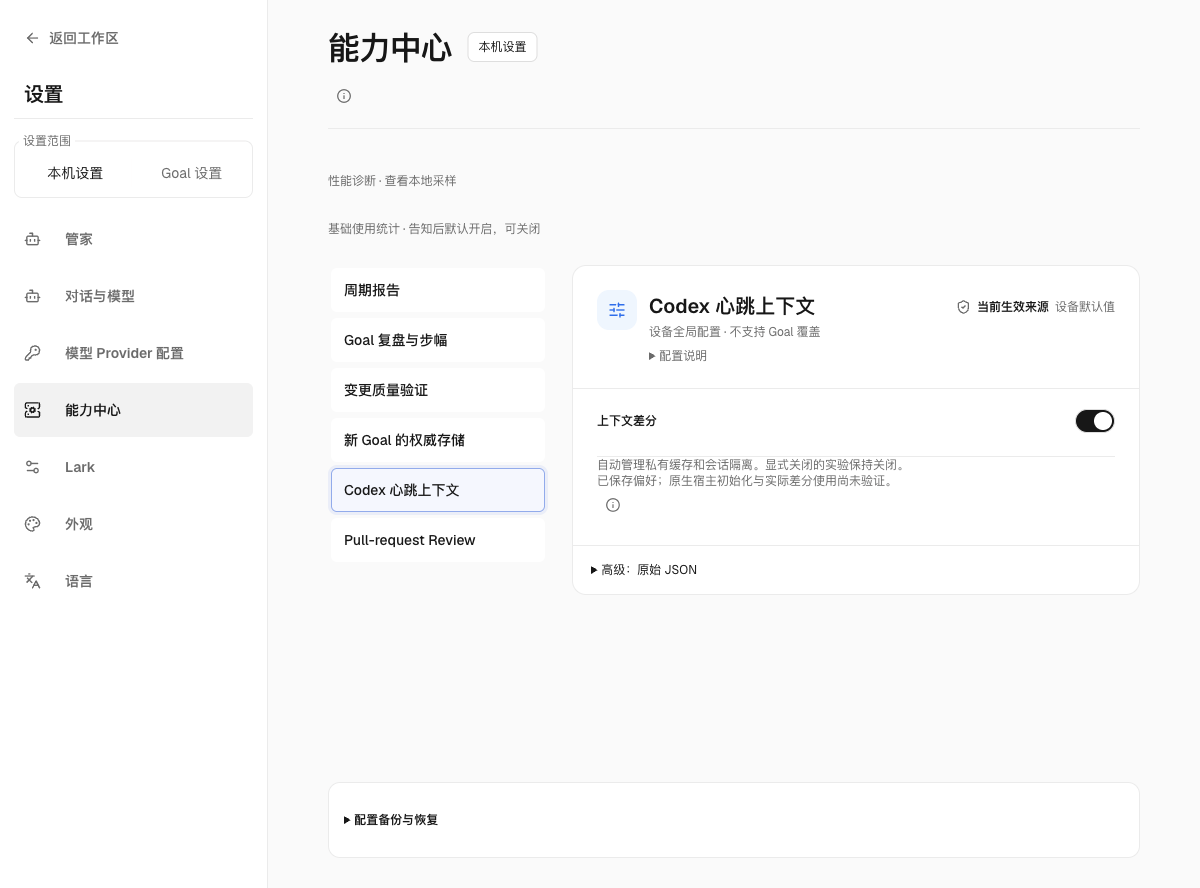Image resolution: width=1200 pixels, height=888 pixels.
Task: Click the back arrow beside 返回工作区
Action: tap(32, 38)
